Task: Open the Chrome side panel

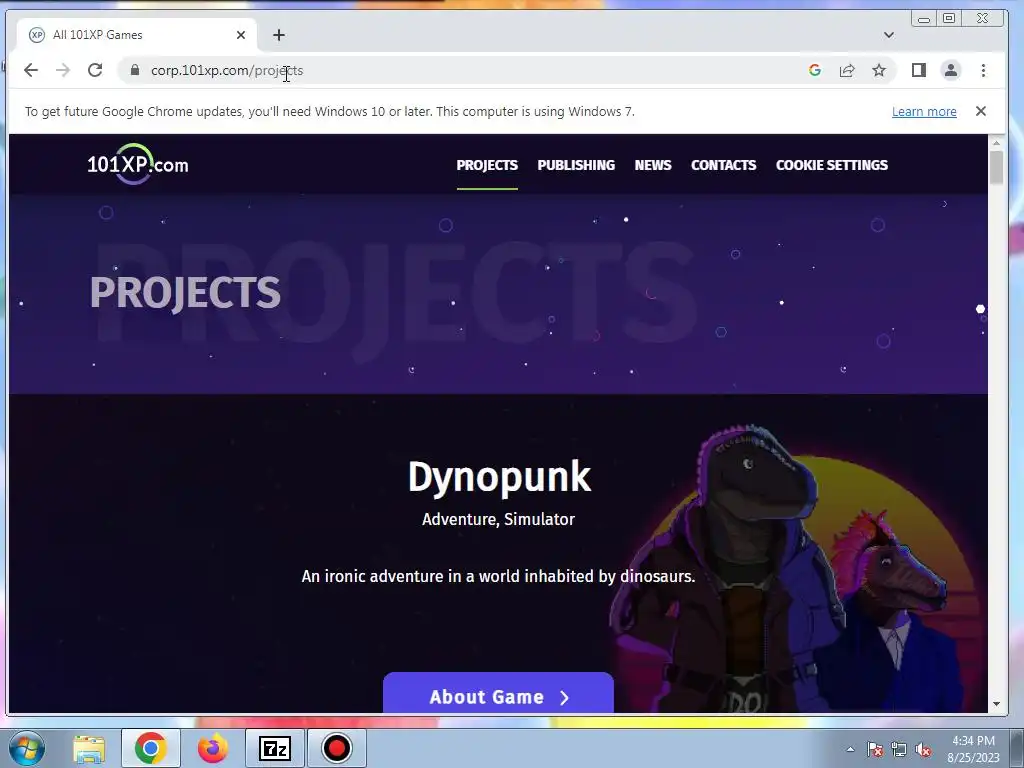Action: pyautogui.click(x=919, y=71)
